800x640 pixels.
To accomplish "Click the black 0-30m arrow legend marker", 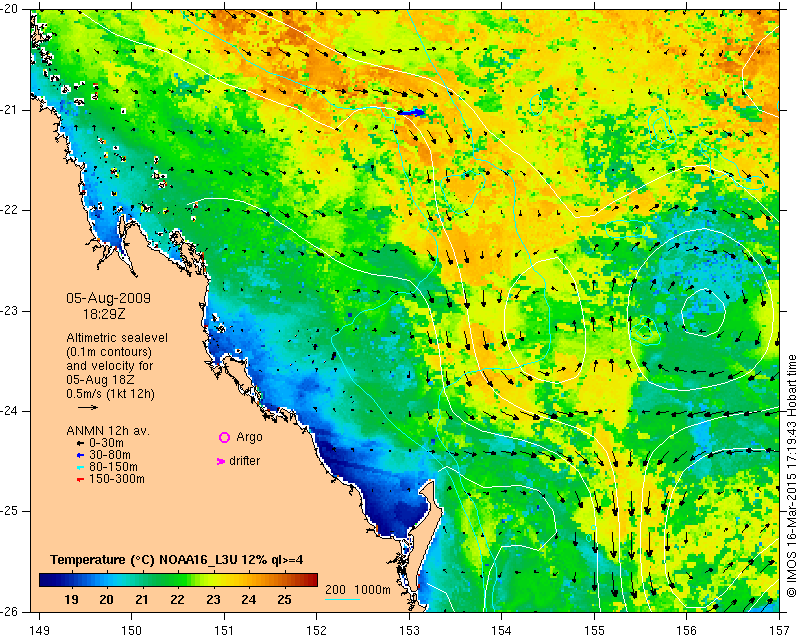I will click(80, 443).
